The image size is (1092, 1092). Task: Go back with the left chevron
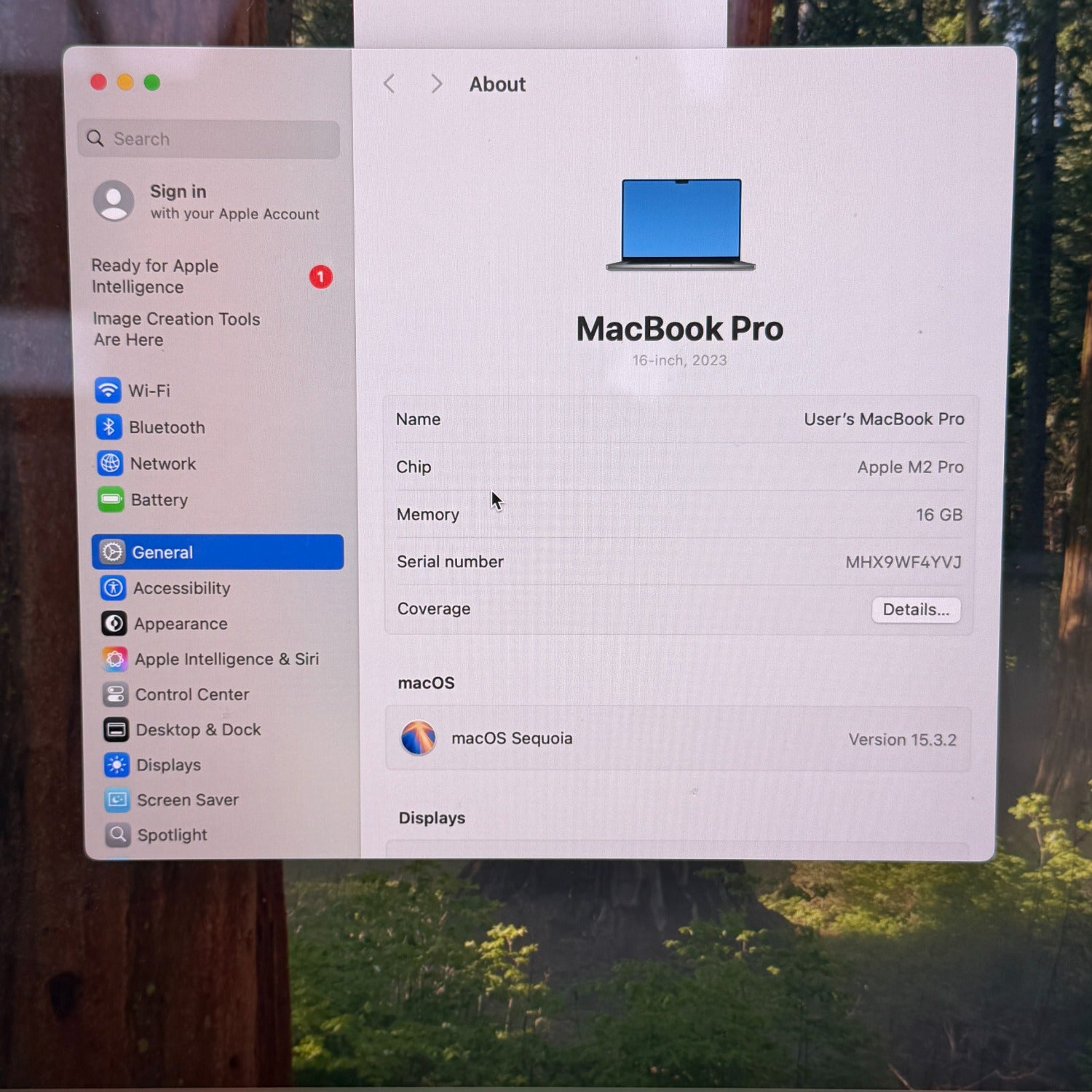click(389, 84)
